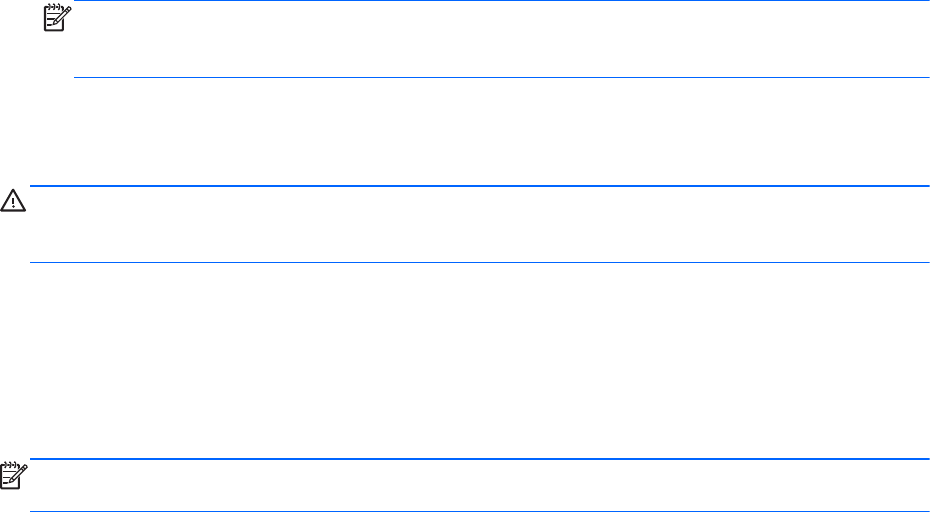Click the blue line below the top note area
Viewport: 930px width, 512px height.
click(x=500, y=77)
